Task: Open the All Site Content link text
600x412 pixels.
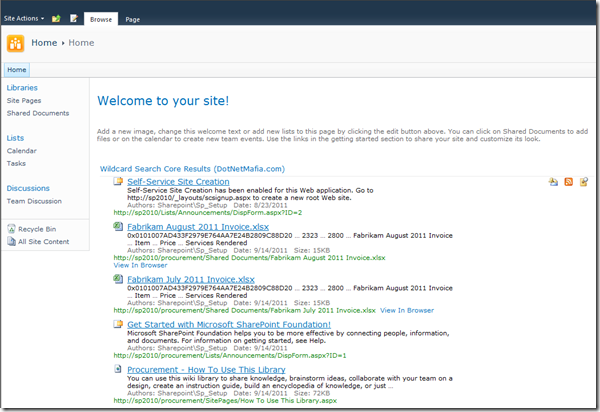Action: tap(44, 242)
